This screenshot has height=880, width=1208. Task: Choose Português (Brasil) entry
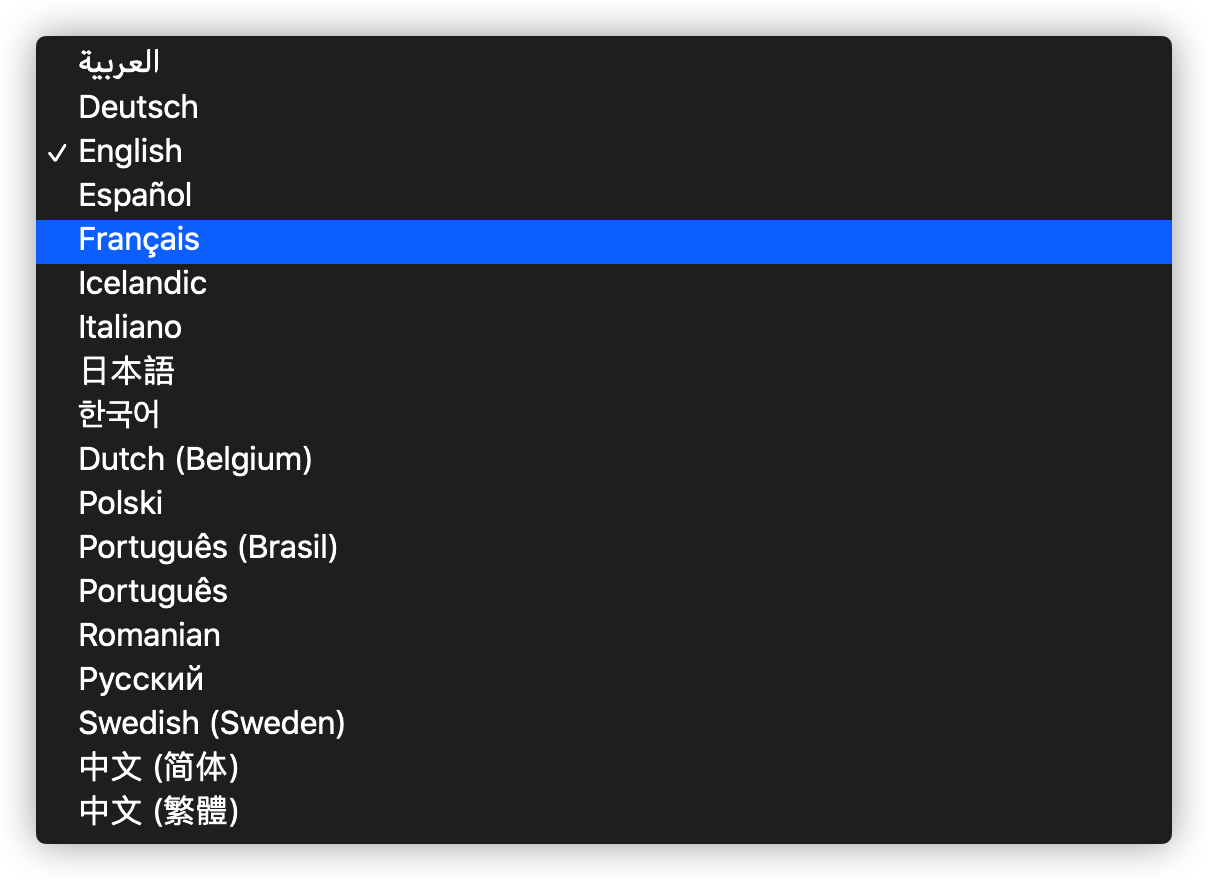(603, 546)
